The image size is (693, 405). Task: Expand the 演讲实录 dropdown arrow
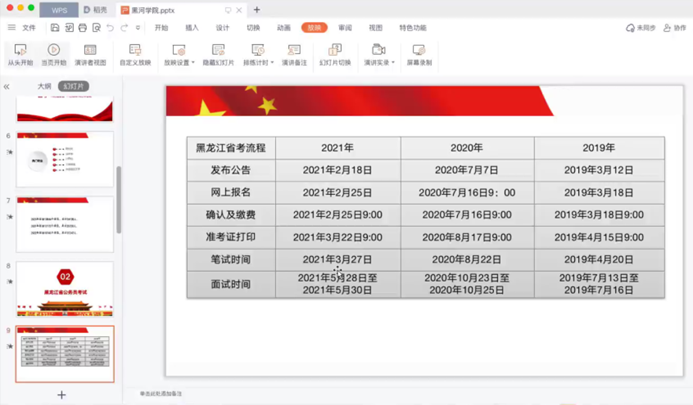click(393, 63)
